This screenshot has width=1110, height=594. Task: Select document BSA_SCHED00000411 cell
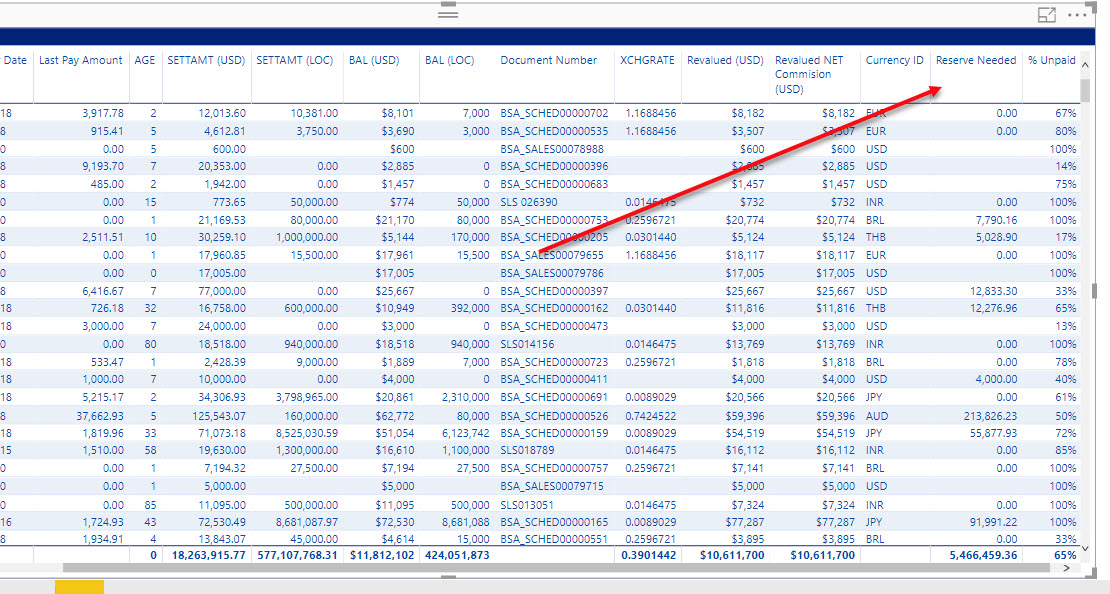(x=554, y=379)
